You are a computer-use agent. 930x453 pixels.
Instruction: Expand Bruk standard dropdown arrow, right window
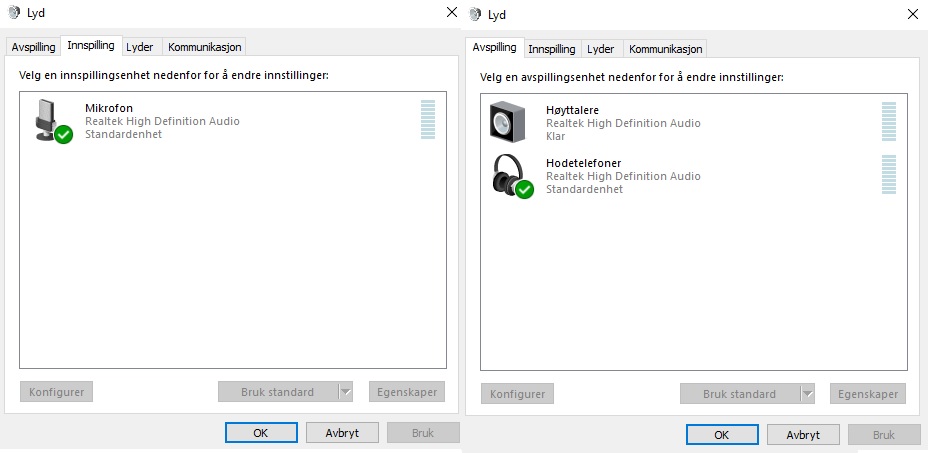click(807, 394)
